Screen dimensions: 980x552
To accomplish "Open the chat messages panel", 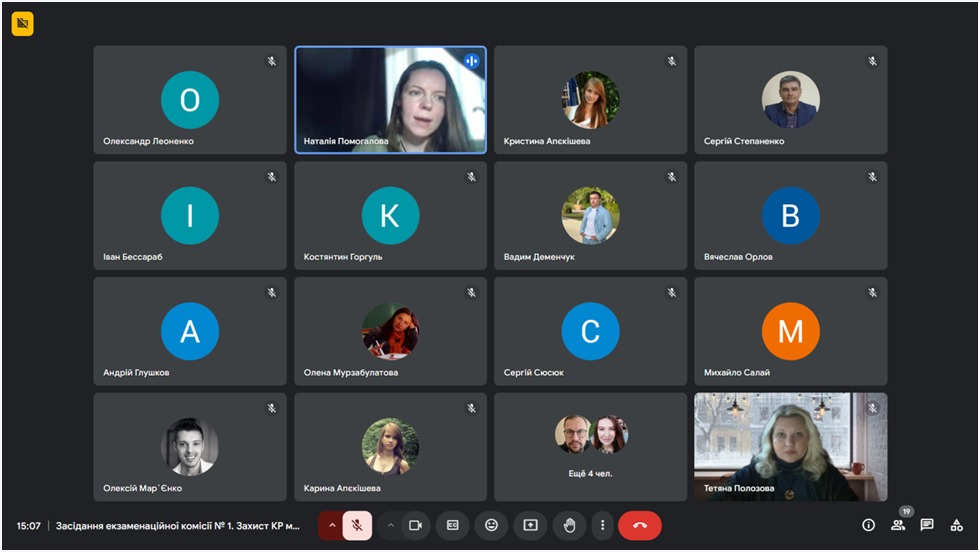I will 927,525.
